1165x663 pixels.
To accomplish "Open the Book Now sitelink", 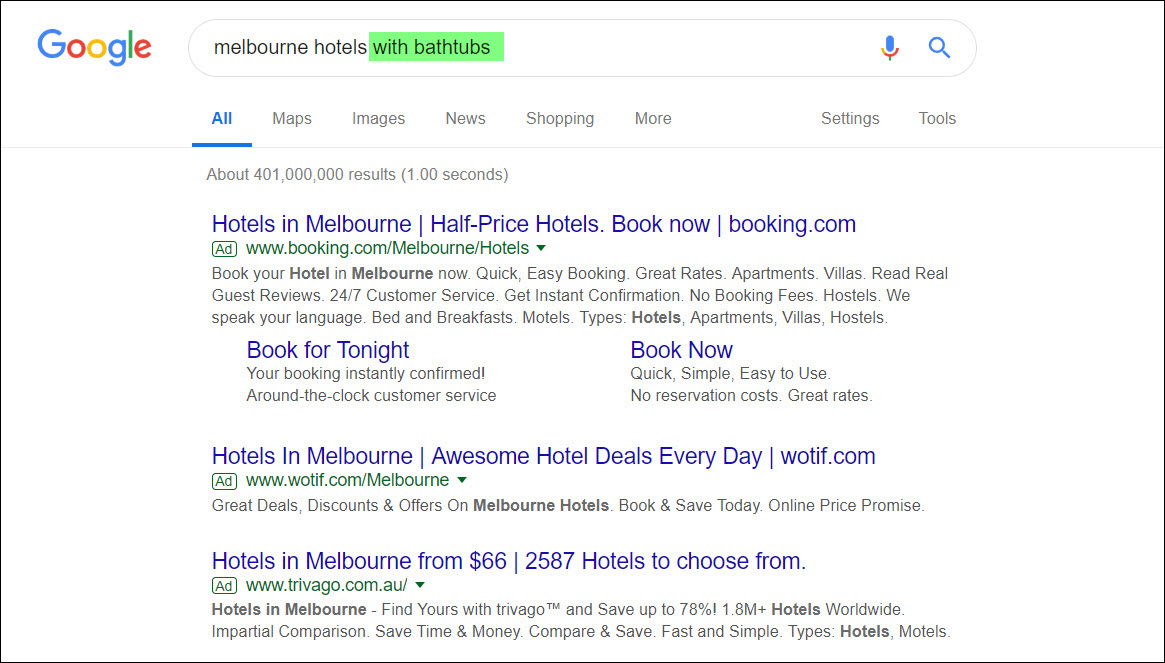I will [681, 350].
